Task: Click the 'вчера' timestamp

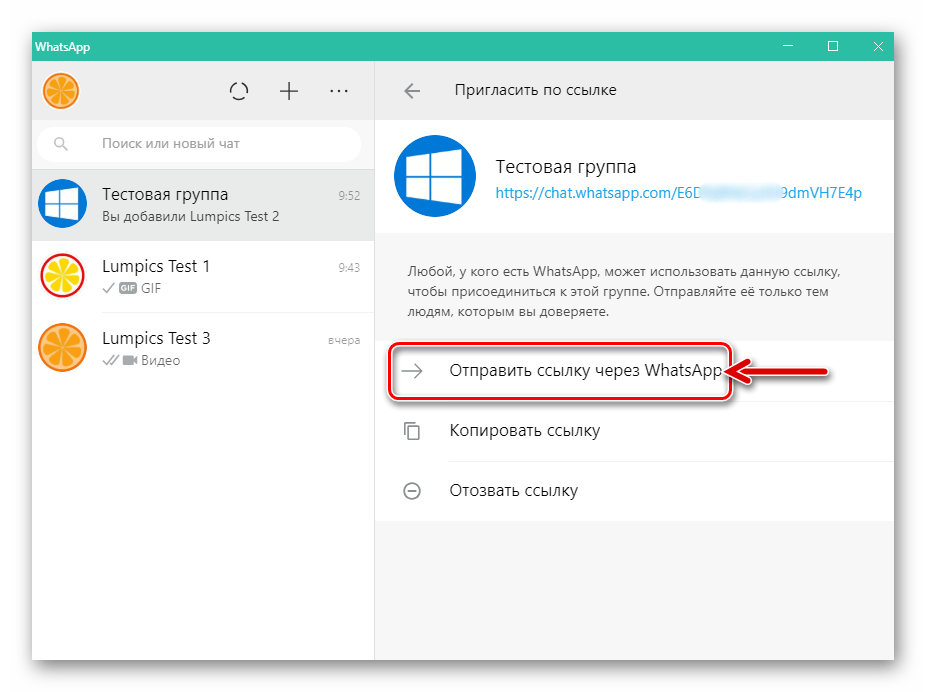Action: coord(344,341)
